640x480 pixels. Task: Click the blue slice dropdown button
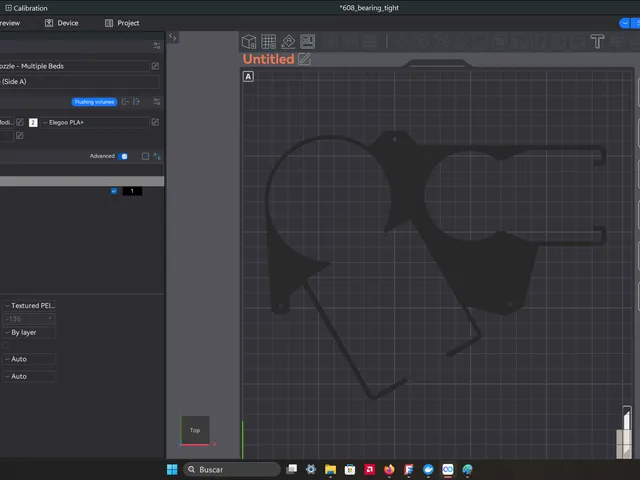tap(625, 23)
